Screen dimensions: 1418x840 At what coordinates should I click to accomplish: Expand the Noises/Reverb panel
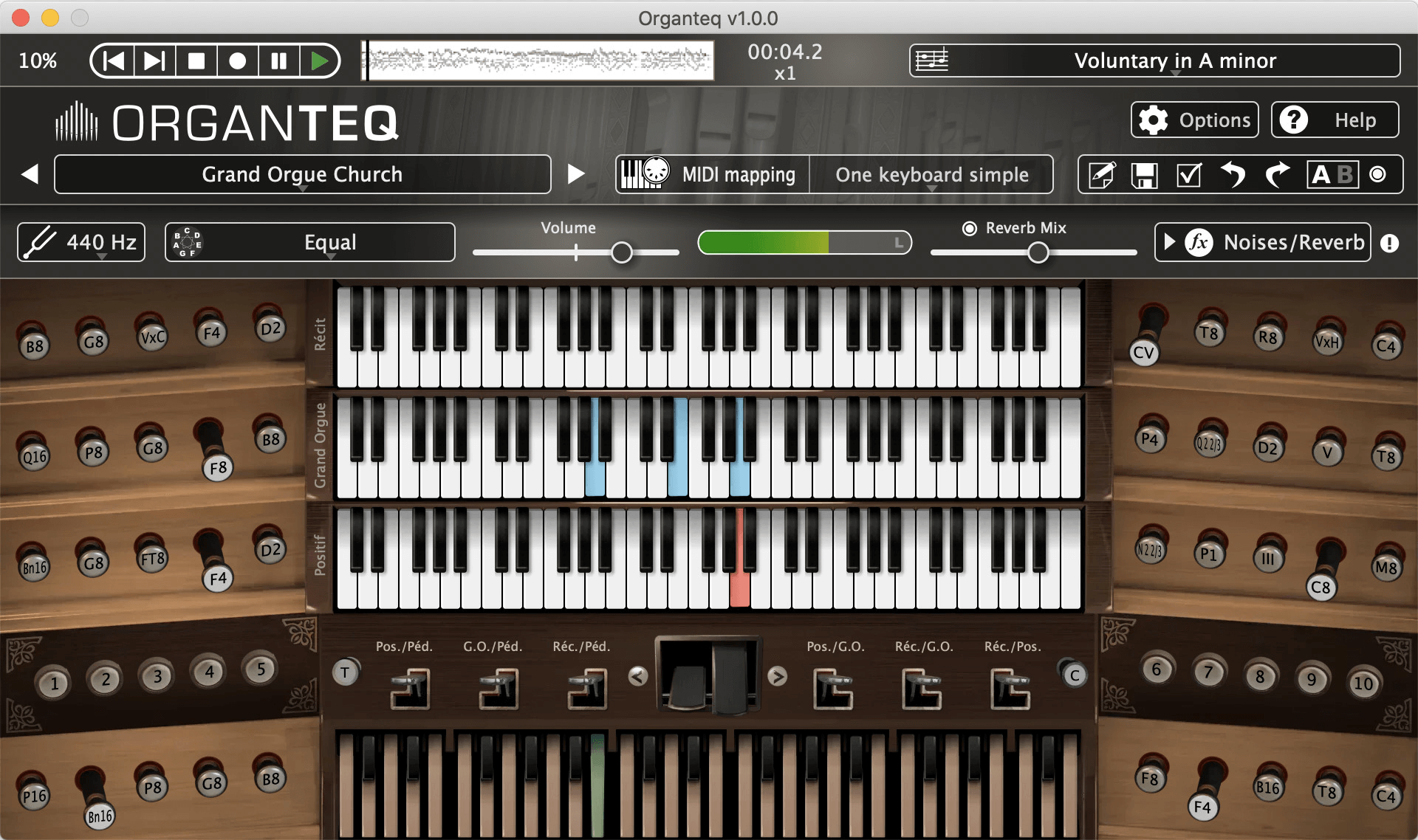[x=1263, y=242]
